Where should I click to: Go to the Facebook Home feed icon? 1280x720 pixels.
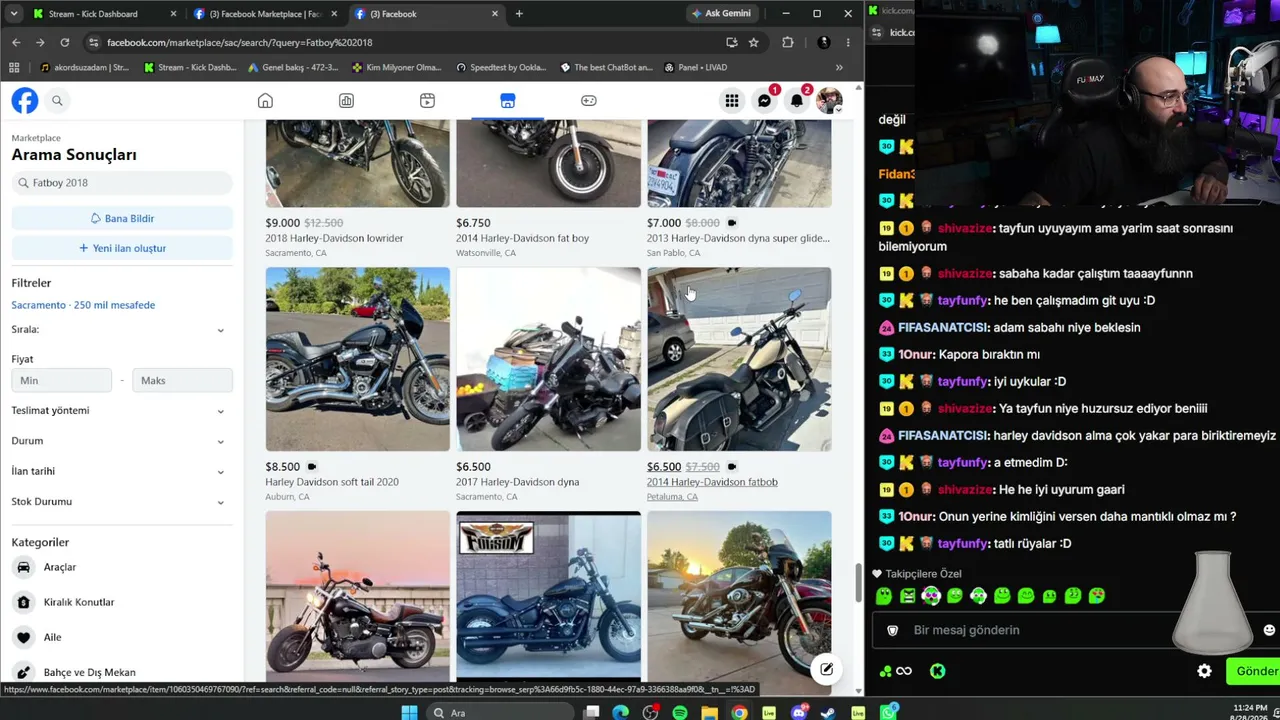tap(265, 101)
